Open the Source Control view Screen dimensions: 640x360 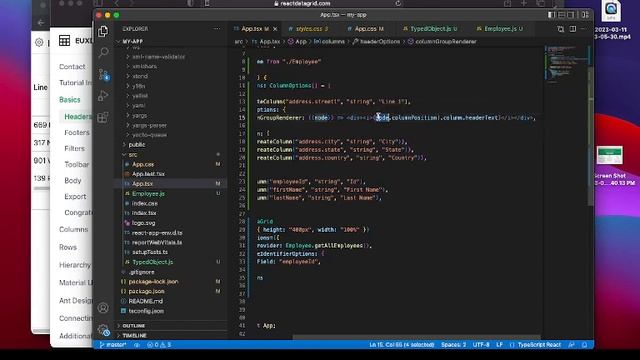pyautogui.click(x=103, y=74)
